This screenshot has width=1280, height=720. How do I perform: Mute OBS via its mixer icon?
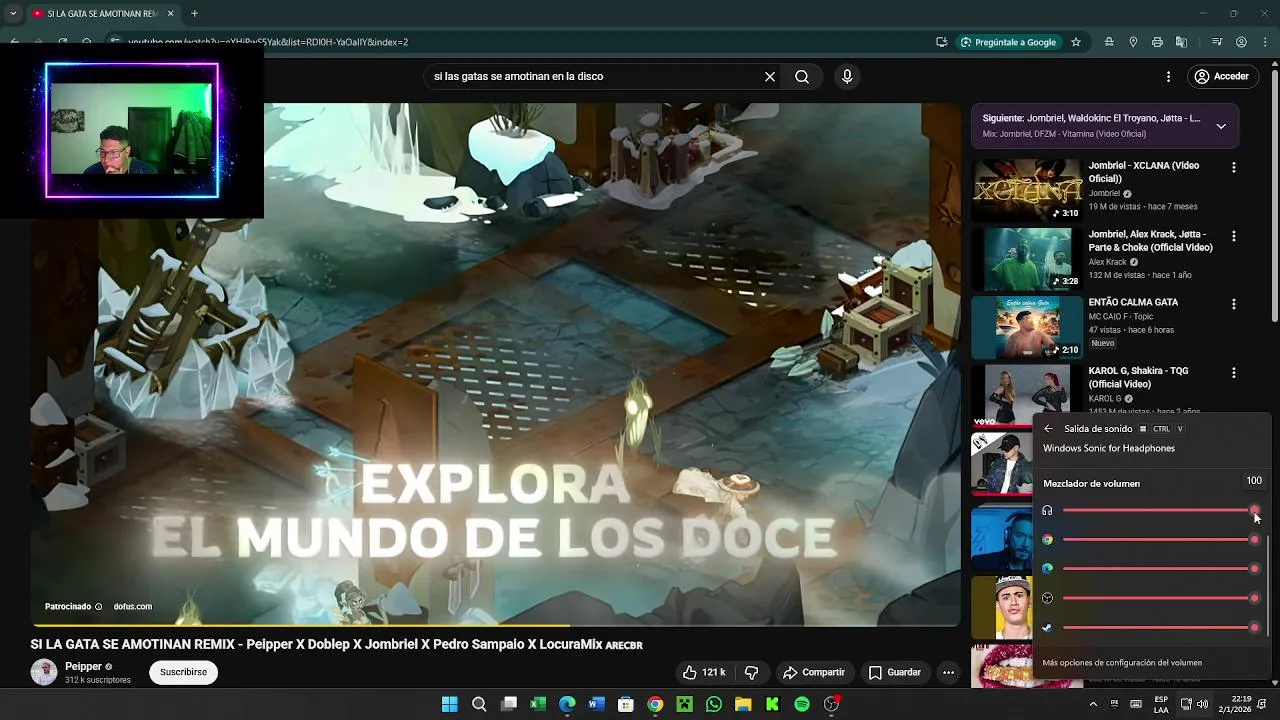pos(1047,598)
